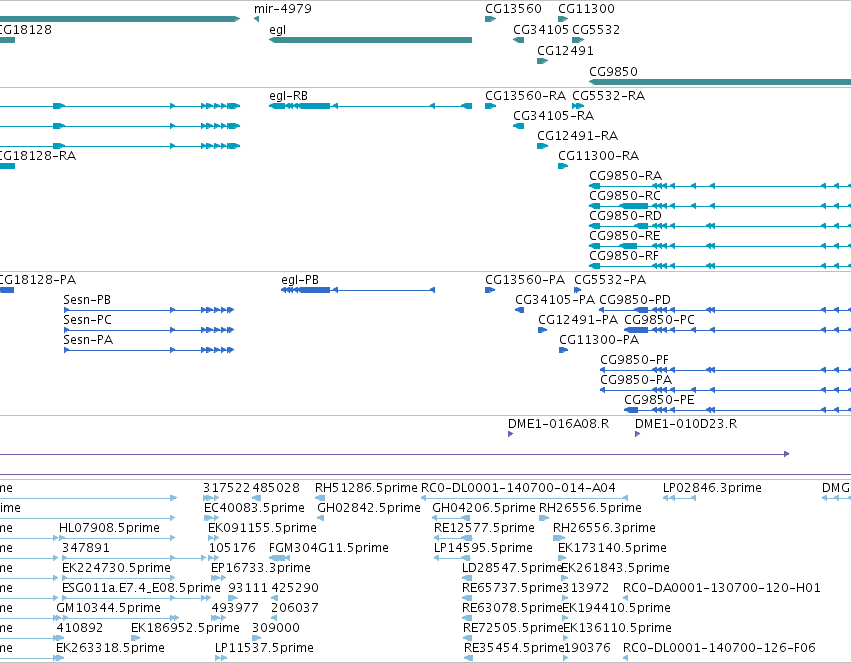
Task: Click the CG9850-RC transcript label
Action: (625, 195)
